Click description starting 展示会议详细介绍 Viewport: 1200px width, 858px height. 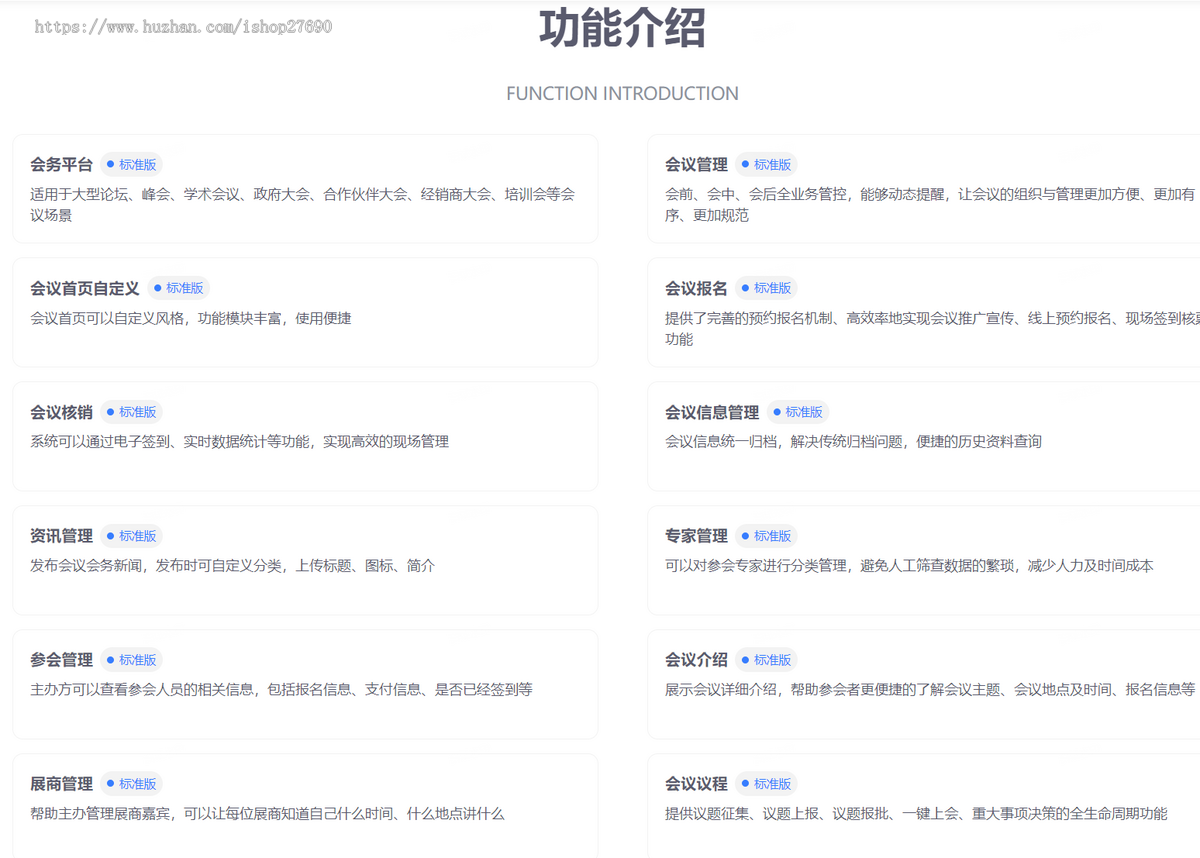click(930, 689)
